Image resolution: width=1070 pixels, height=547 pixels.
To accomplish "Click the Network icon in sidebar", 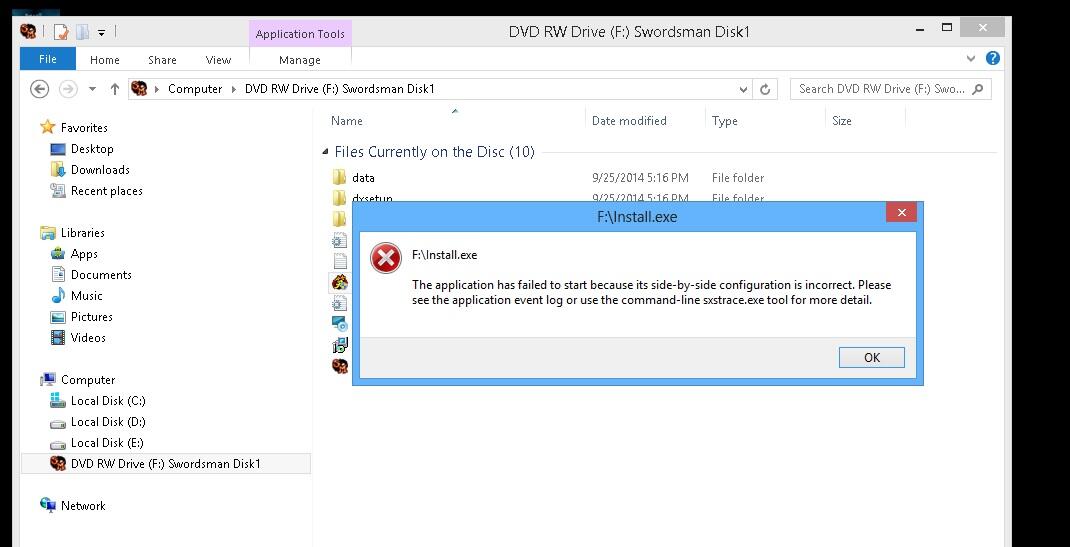I will 48,505.
